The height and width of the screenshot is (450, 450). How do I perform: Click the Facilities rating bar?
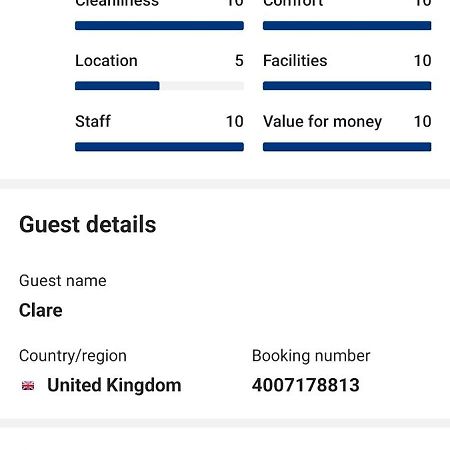point(347,86)
